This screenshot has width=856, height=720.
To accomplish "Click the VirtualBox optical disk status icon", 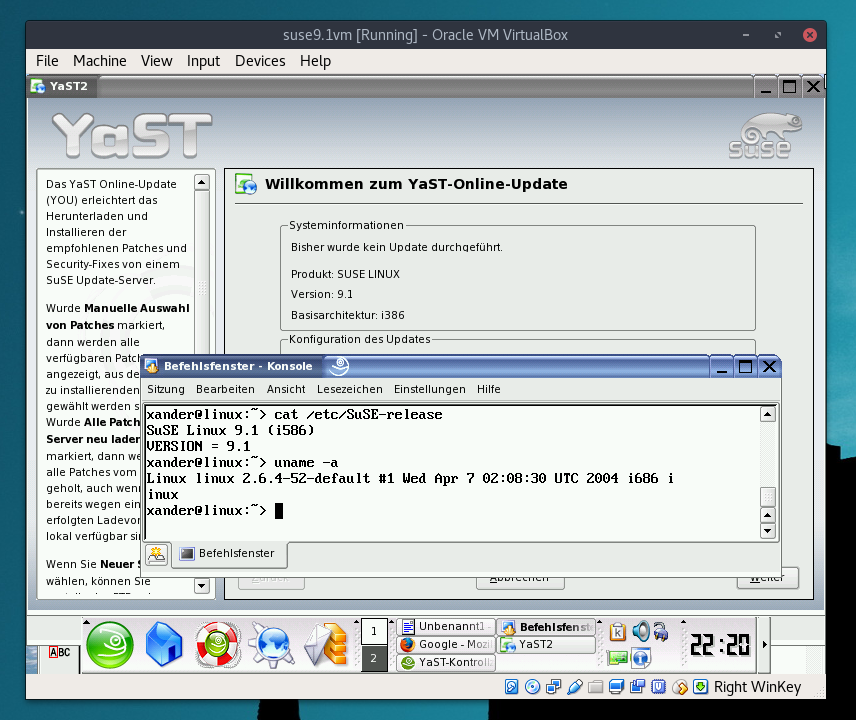I will coord(532,687).
